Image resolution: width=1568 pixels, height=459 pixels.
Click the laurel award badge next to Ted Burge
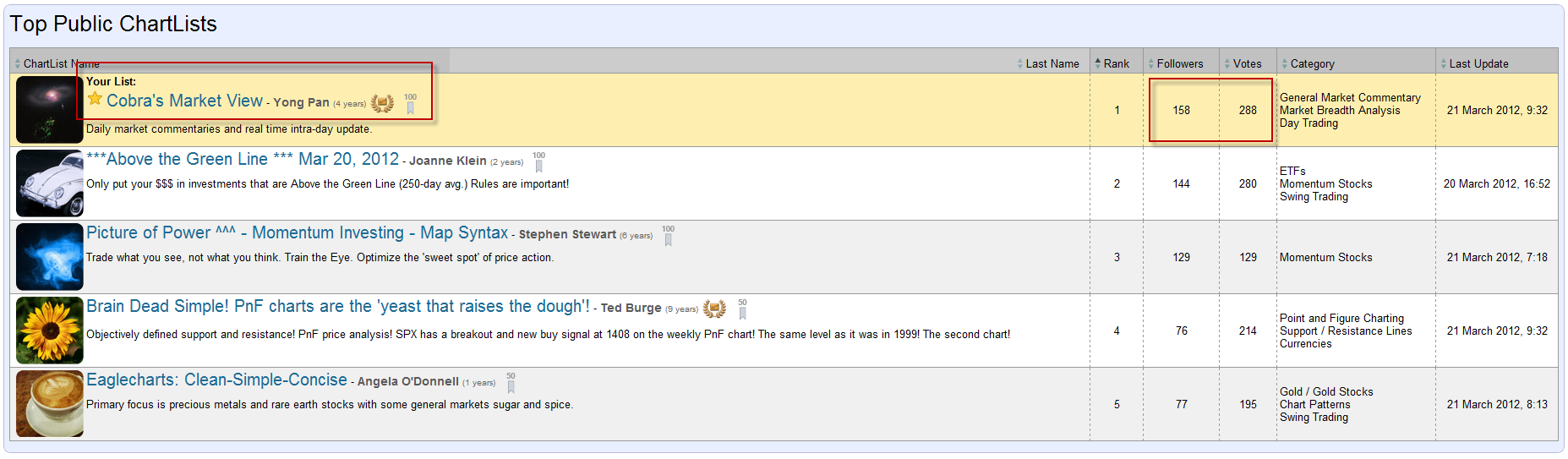(x=714, y=309)
